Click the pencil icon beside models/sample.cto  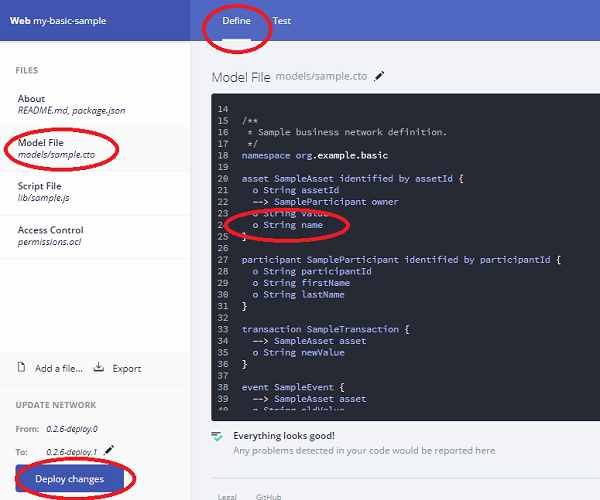(x=379, y=76)
